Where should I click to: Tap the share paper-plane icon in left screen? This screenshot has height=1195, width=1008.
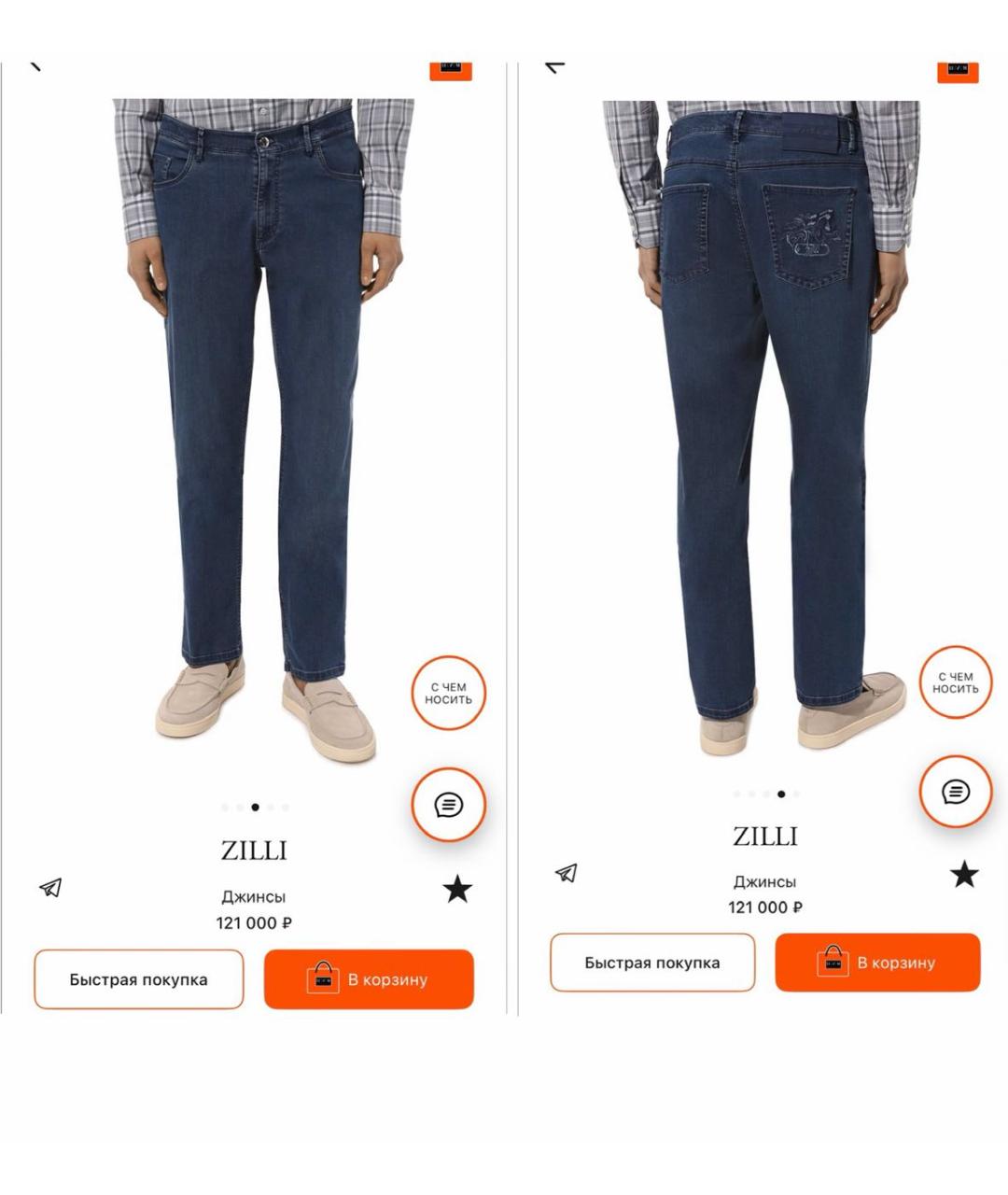[50, 887]
